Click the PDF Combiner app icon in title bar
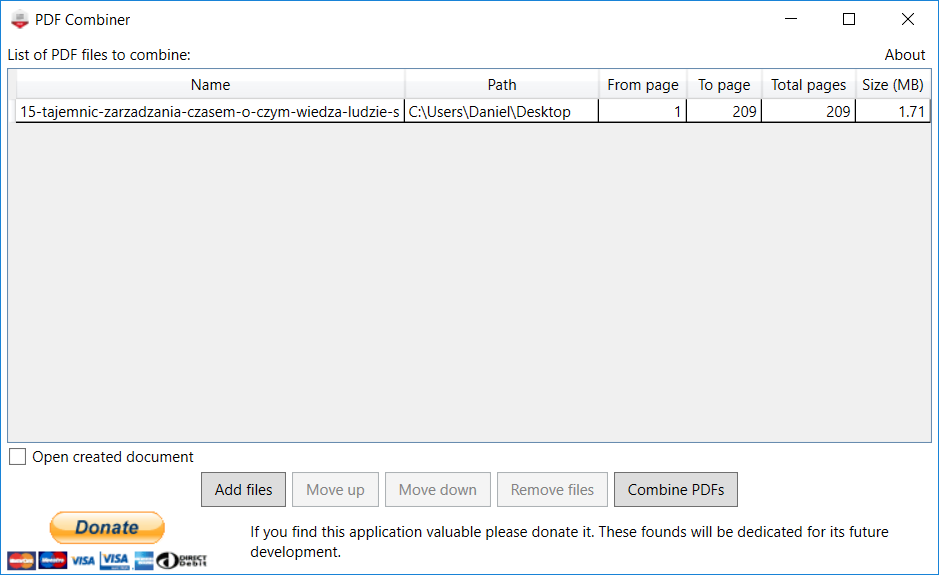This screenshot has width=939, height=575. (19, 20)
